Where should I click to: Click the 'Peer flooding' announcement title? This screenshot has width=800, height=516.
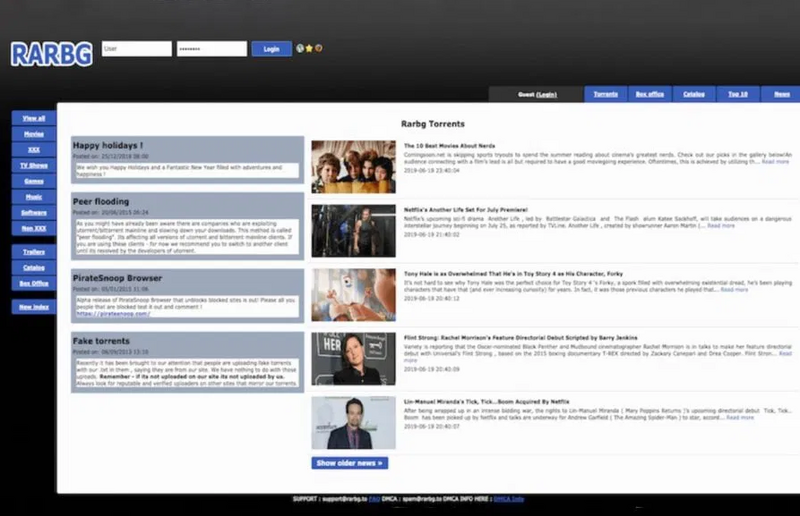(x=101, y=202)
